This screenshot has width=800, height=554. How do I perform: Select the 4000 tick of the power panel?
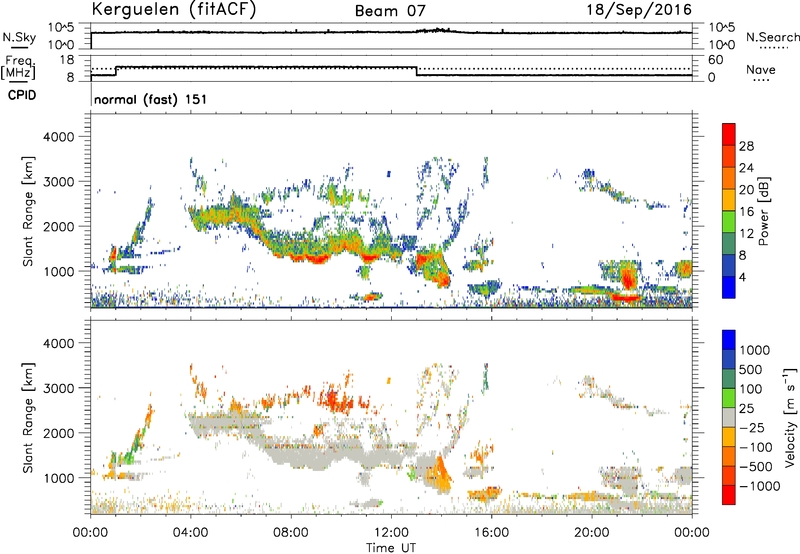[x=59, y=137]
